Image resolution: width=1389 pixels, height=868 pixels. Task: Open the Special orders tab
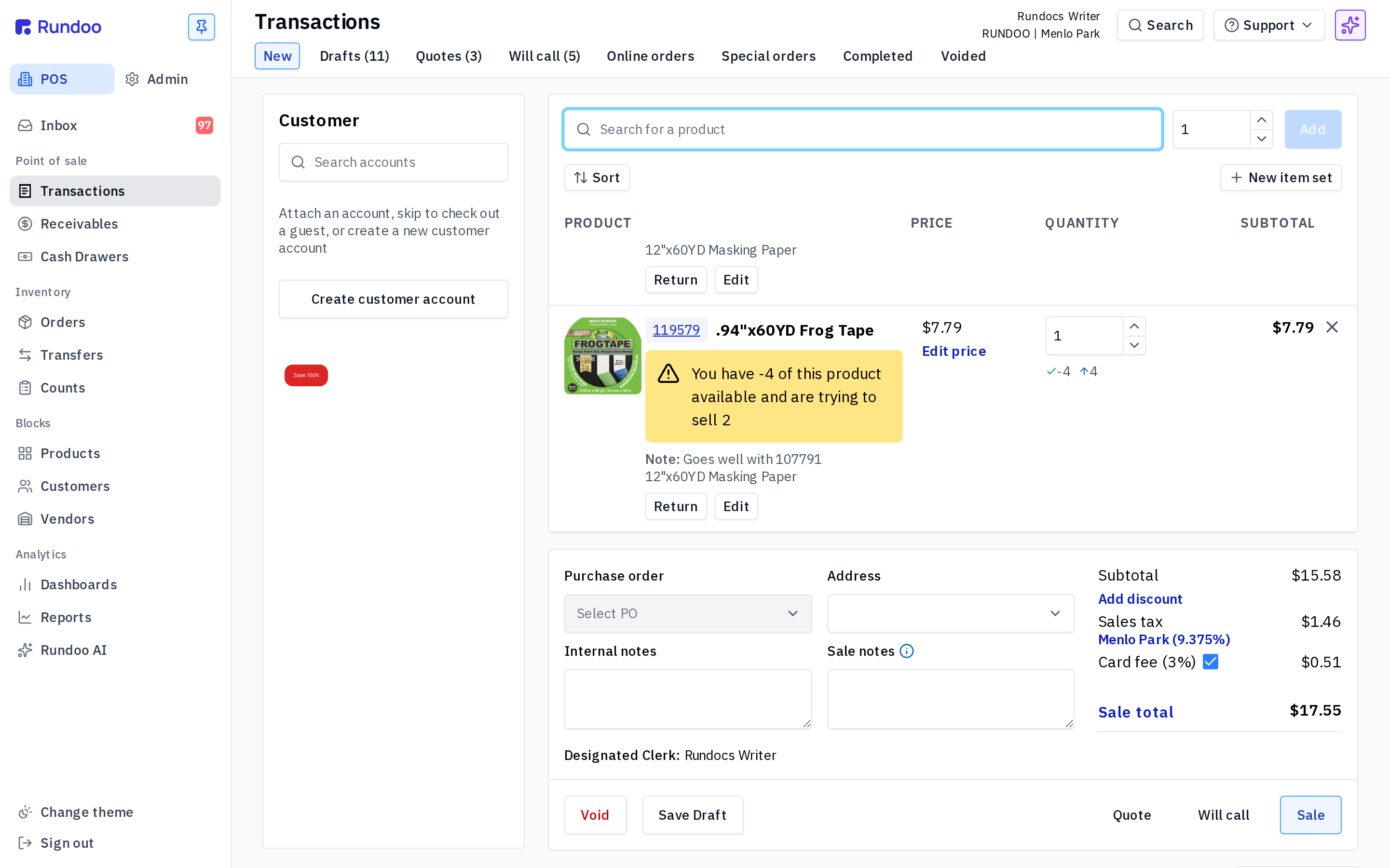pyautogui.click(x=769, y=55)
